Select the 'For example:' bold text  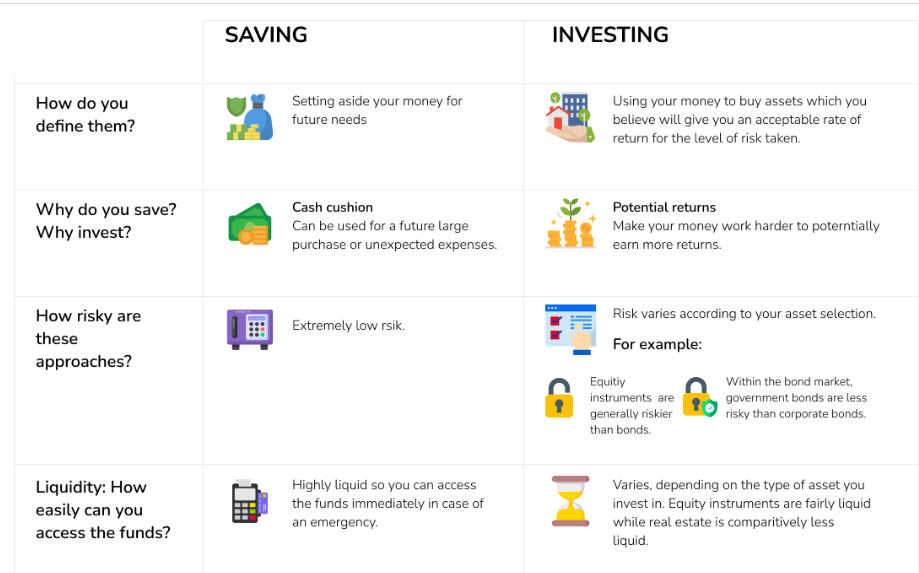[x=657, y=344]
